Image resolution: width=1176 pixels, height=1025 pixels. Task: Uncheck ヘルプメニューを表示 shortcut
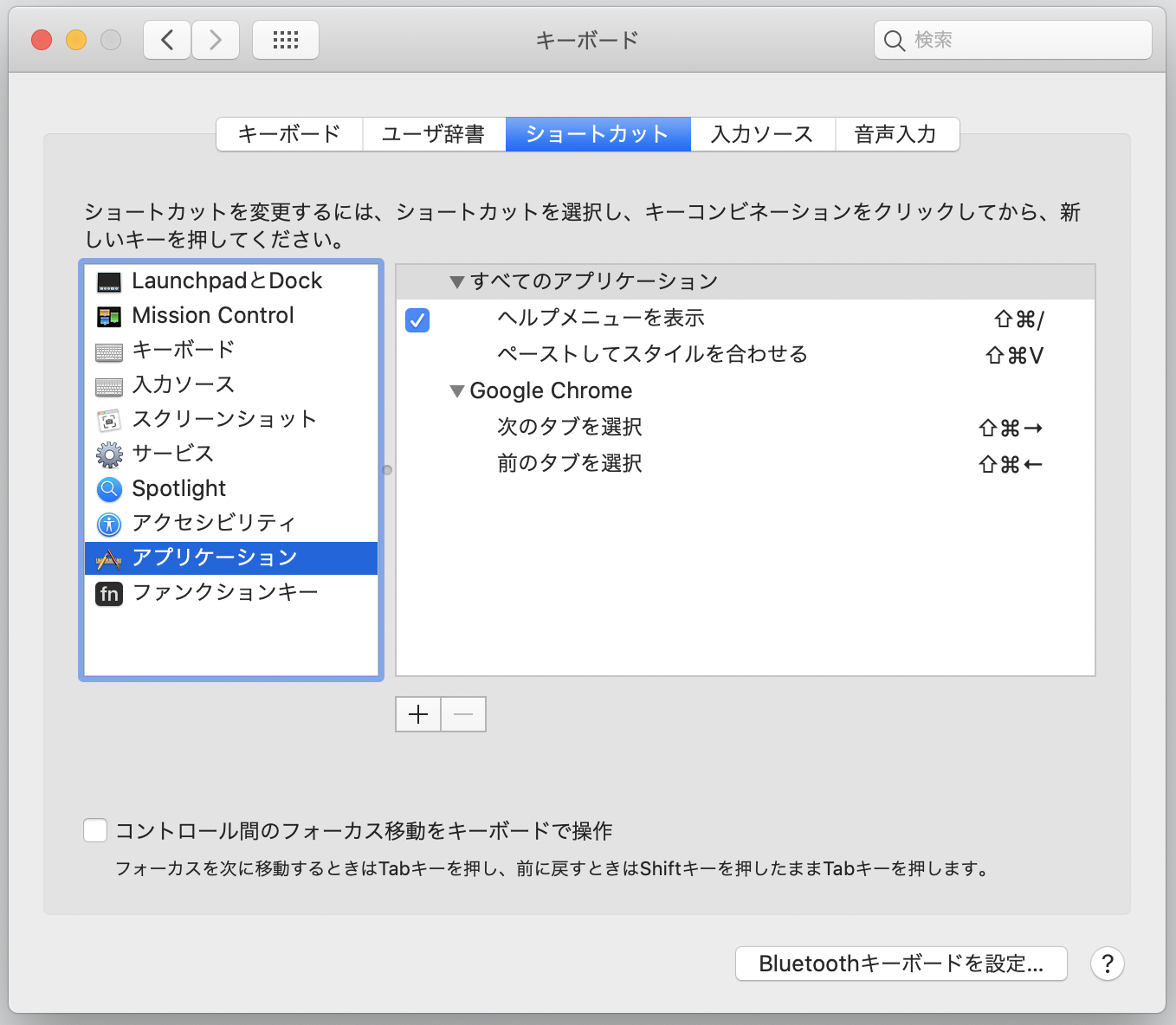[x=417, y=319]
